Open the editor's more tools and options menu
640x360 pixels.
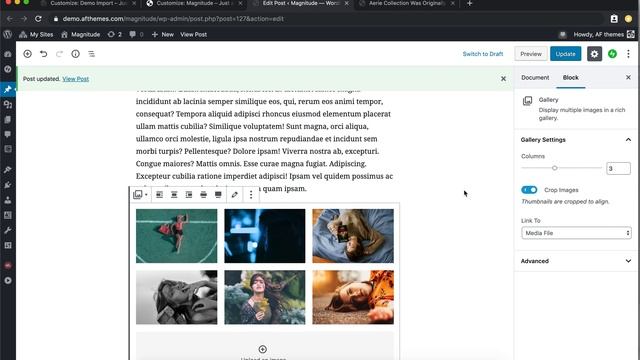[629, 54]
